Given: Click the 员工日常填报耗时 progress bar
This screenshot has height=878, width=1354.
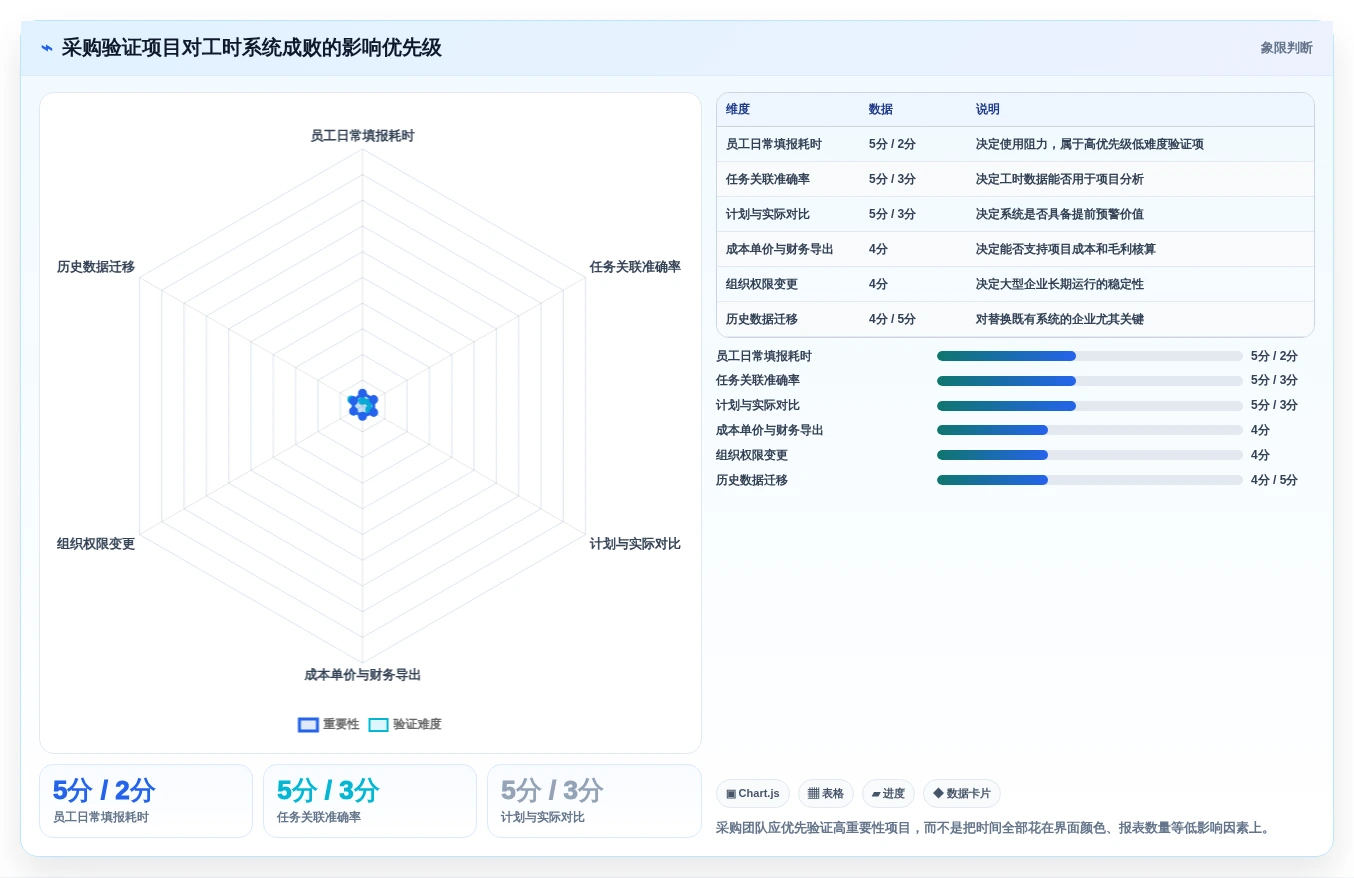Looking at the screenshot, I should [1090, 356].
